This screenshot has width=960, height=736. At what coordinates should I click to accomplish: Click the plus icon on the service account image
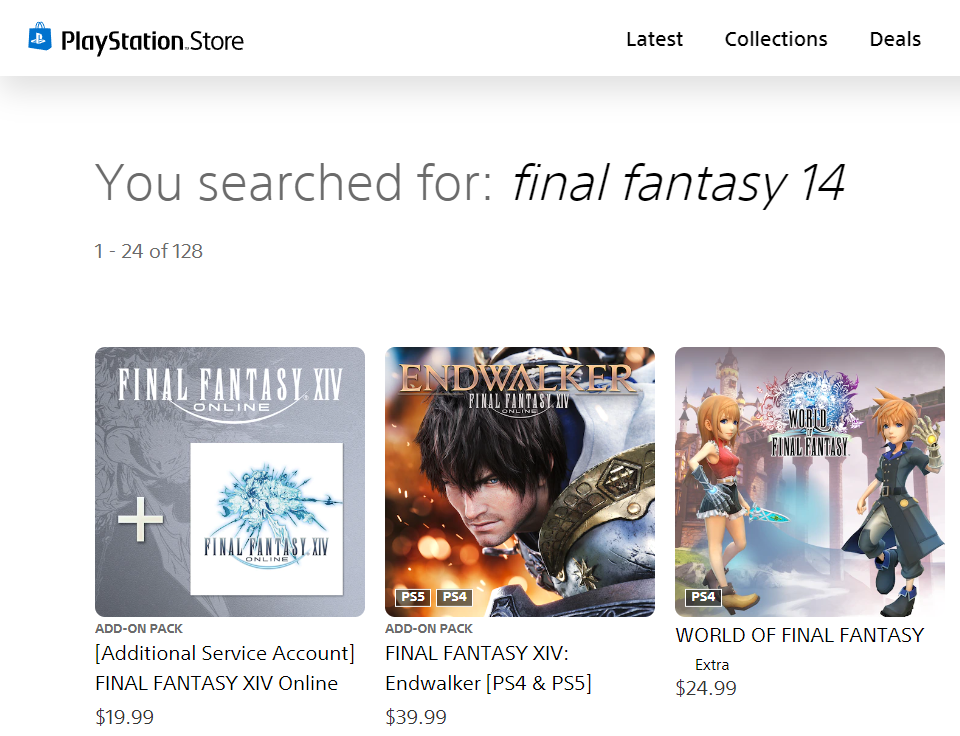[x=140, y=519]
